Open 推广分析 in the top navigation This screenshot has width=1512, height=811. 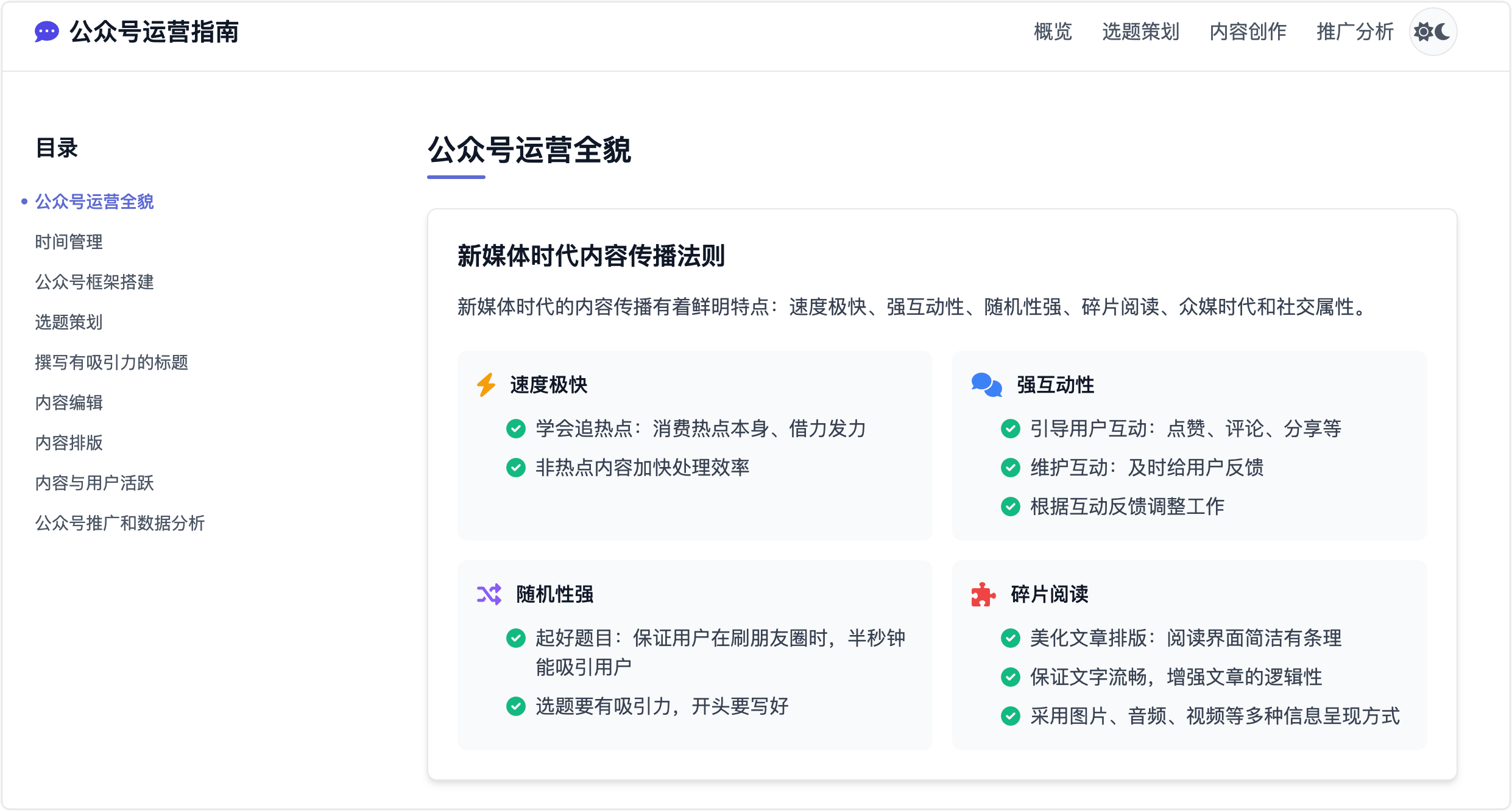(1355, 32)
